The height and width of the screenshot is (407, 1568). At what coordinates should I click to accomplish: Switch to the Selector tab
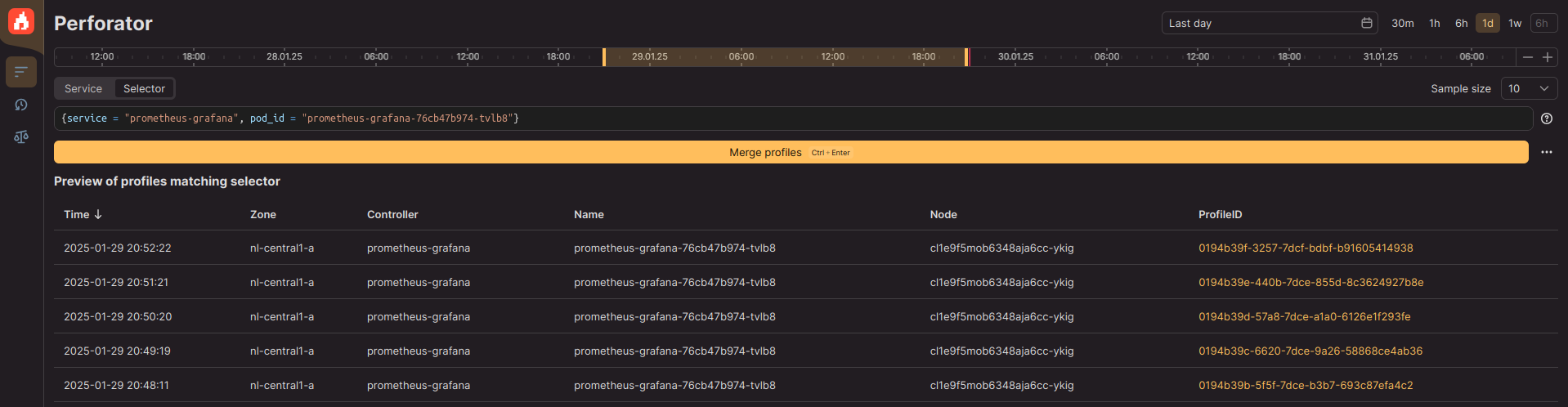pyautogui.click(x=144, y=88)
